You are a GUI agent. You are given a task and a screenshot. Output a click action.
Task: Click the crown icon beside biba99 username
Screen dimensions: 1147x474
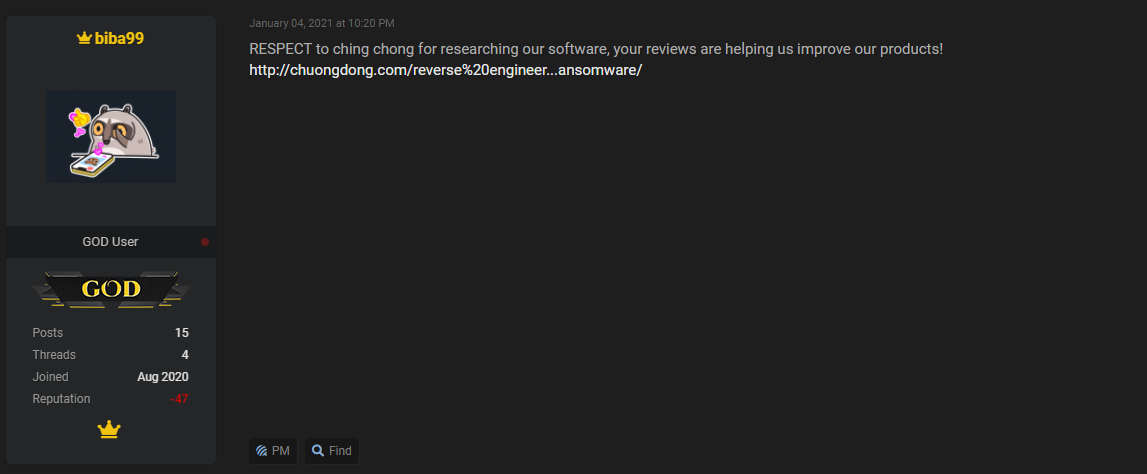click(84, 39)
